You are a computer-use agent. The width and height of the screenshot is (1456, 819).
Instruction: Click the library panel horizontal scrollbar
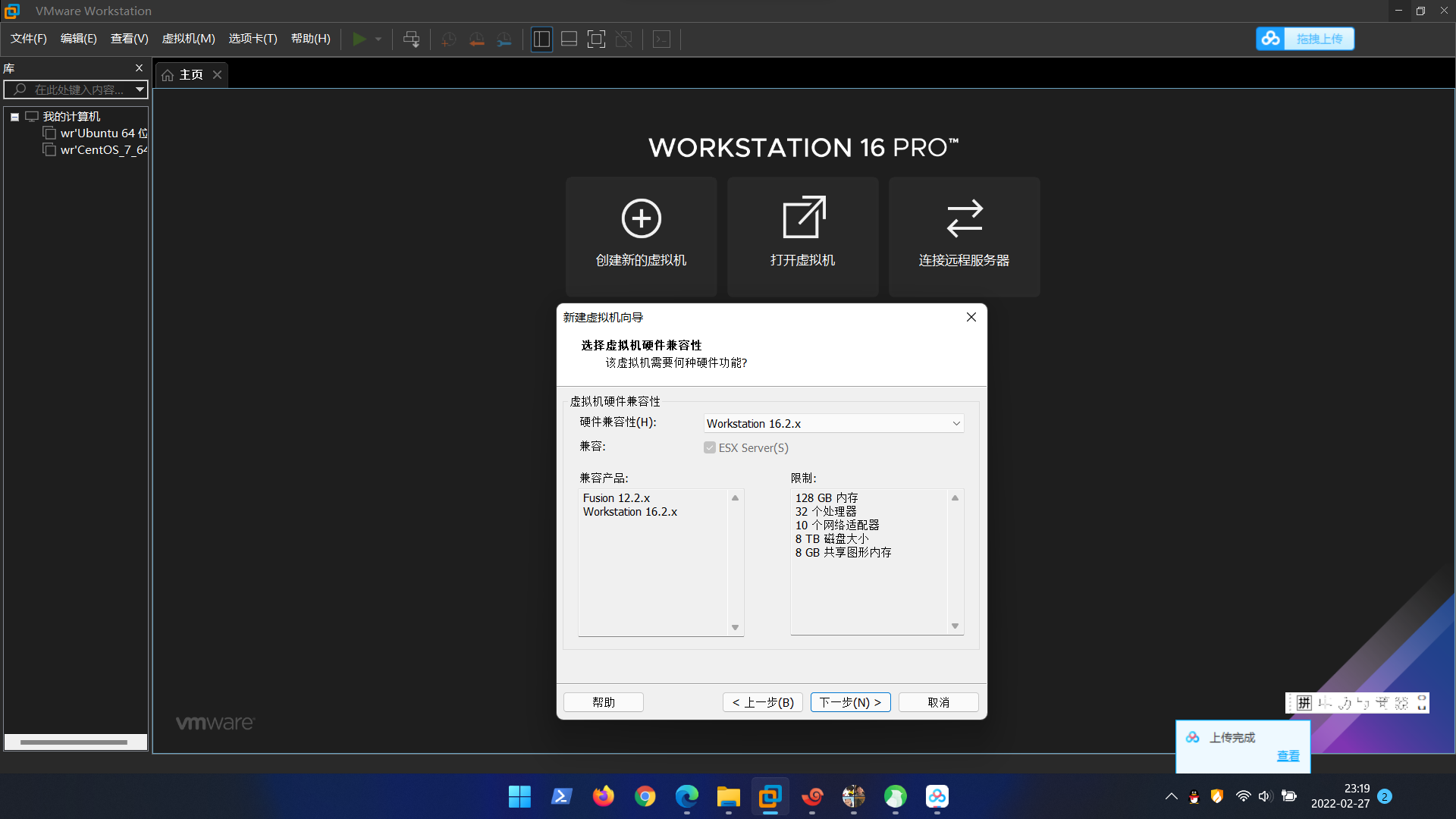74,742
